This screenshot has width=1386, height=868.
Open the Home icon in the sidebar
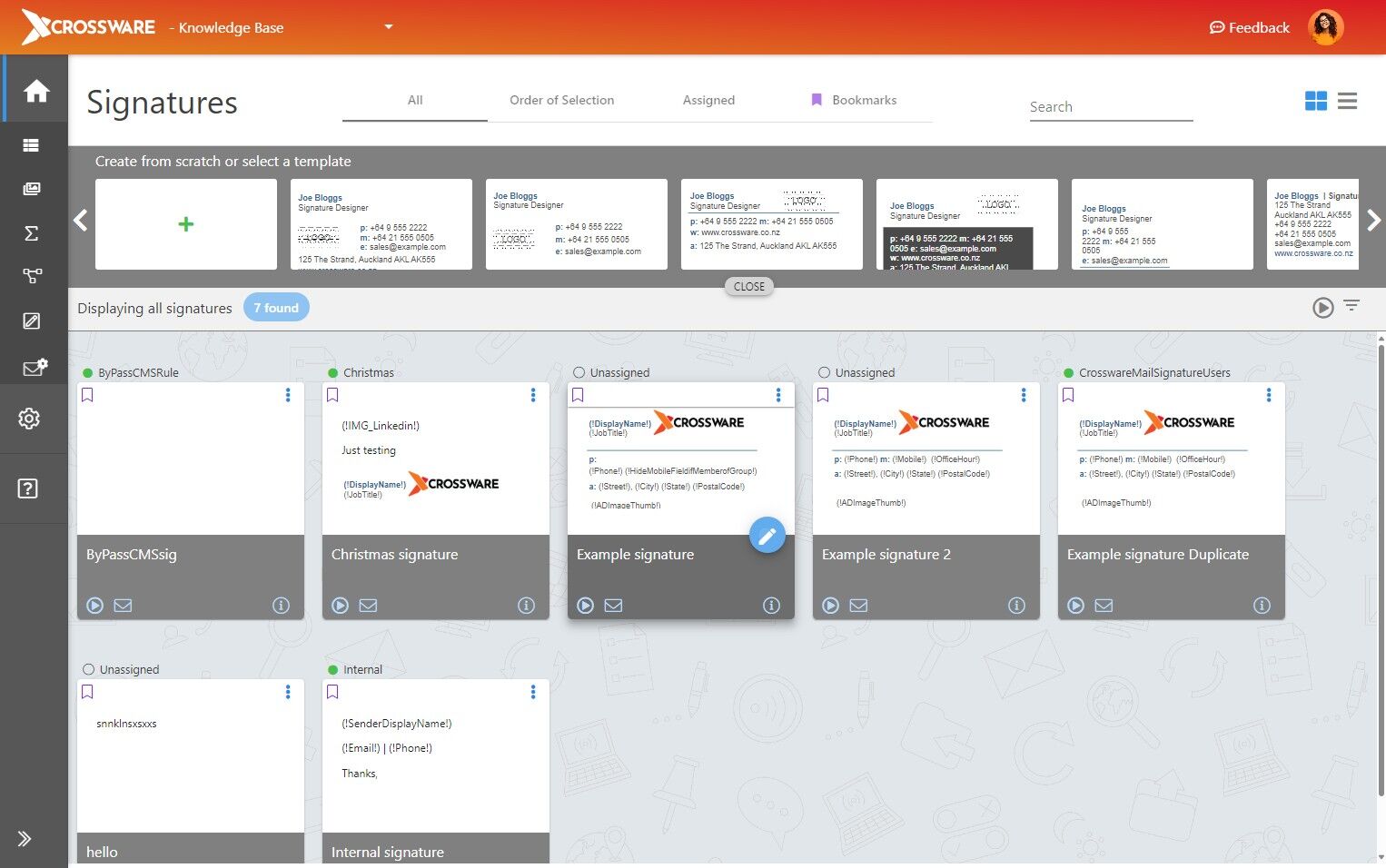pyautogui.click(x=36, y=91)
